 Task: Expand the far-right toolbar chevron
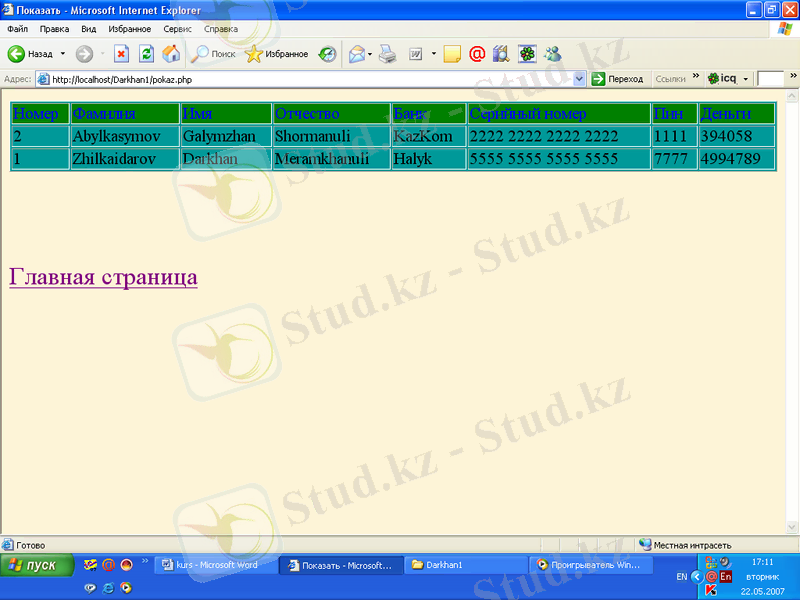793,76
